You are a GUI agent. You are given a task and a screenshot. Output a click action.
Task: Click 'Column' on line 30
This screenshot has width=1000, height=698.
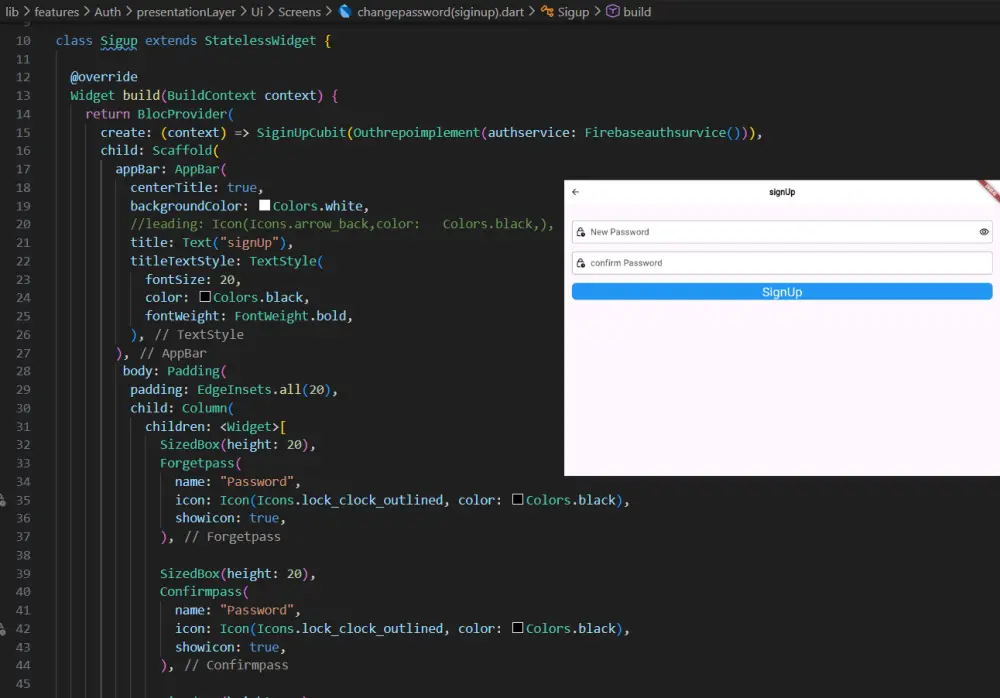(x=204, y=408)
